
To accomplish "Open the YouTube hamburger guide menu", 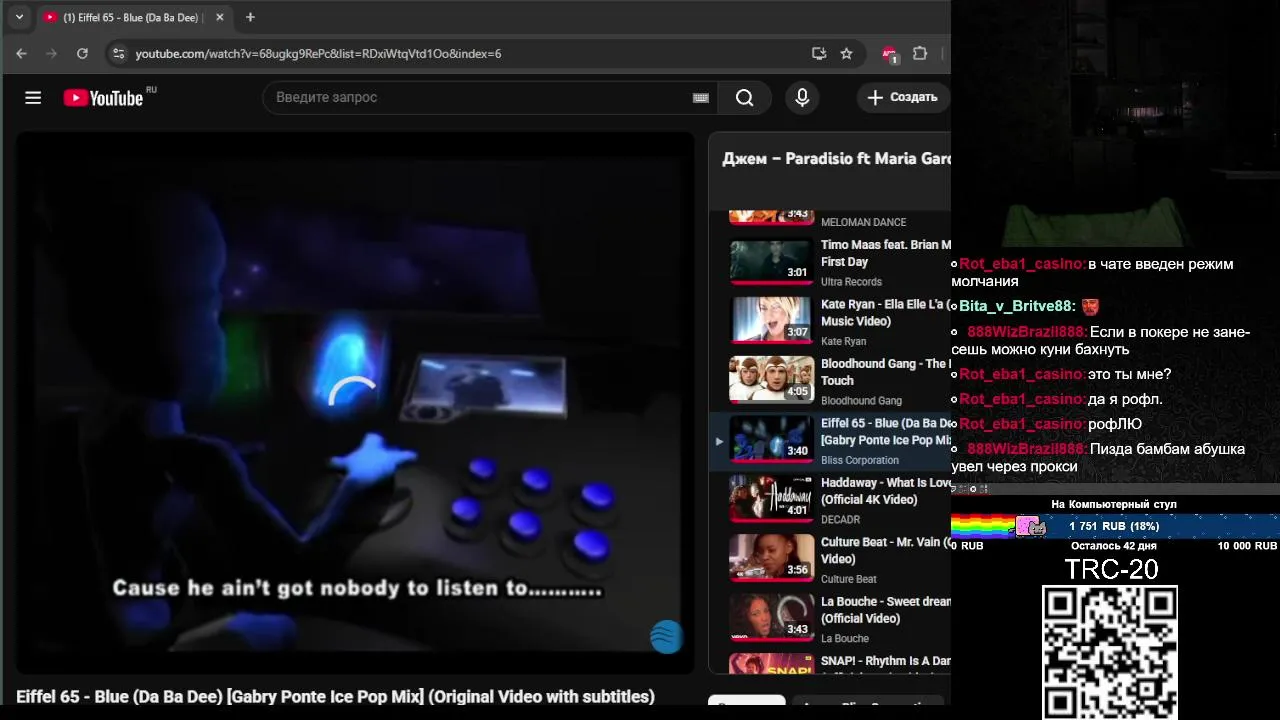I will [33, 97].
